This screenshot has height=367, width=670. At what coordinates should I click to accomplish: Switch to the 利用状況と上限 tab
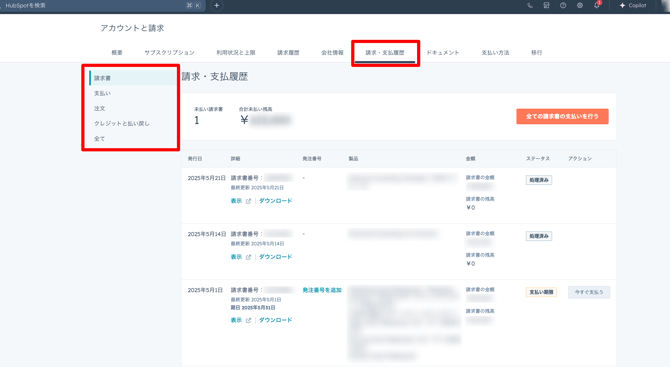[x=236, y=53]
